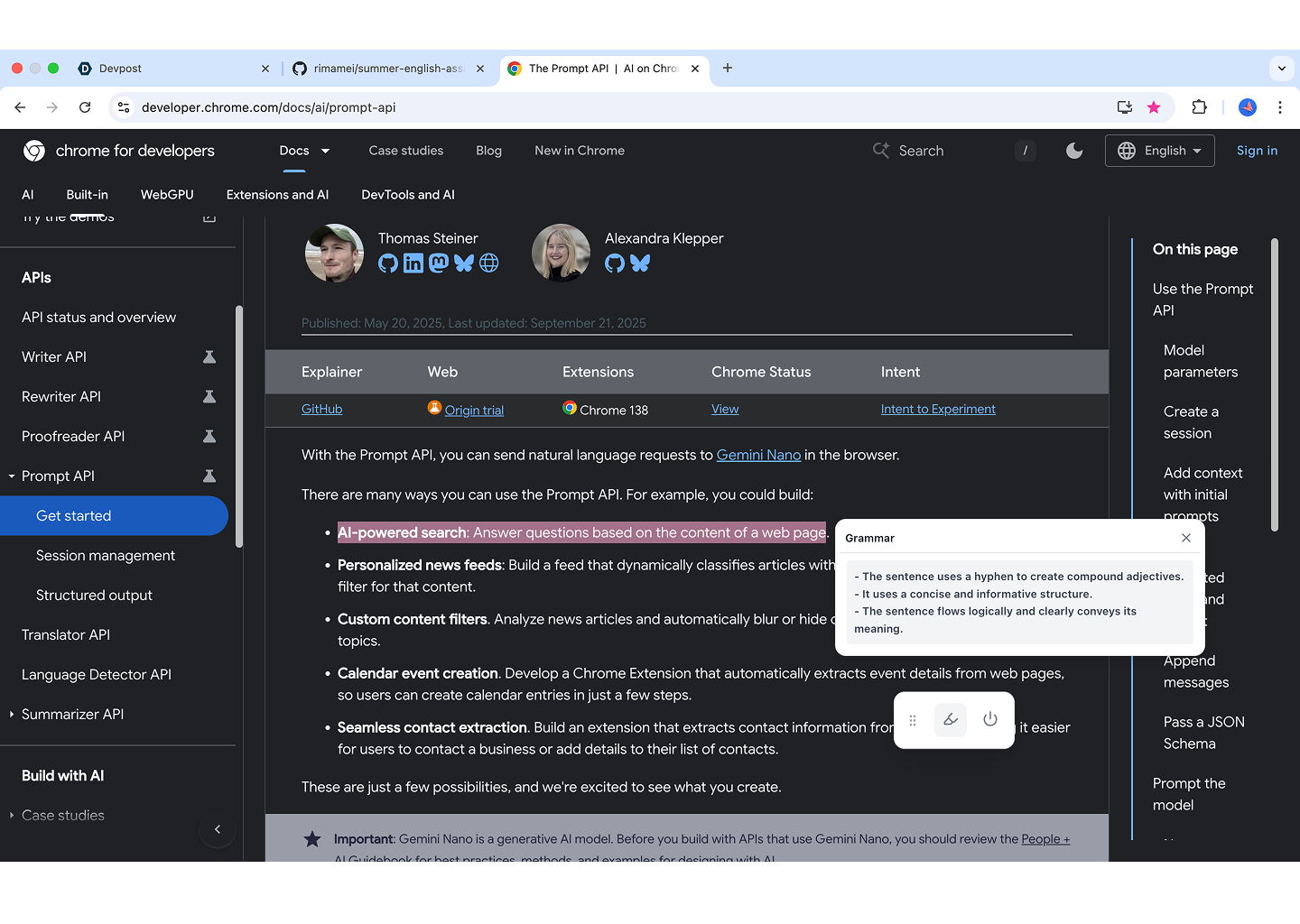Close the Grammar popup
The height and width of the screenshot is (924, 1300).
point(1186,538)
